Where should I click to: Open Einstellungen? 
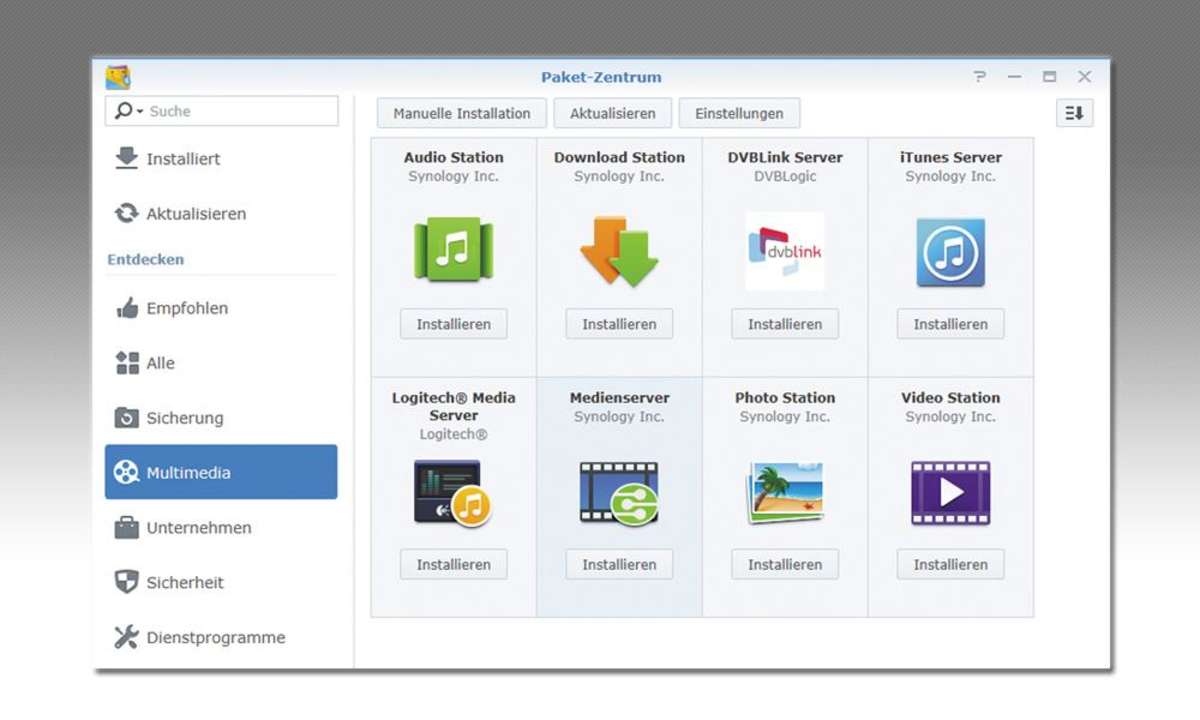(739, 113)
